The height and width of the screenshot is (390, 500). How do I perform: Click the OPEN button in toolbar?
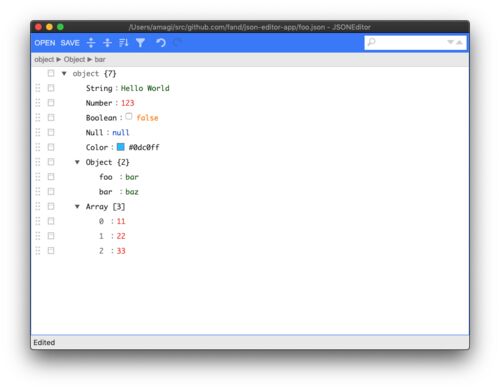pos(45,43)
